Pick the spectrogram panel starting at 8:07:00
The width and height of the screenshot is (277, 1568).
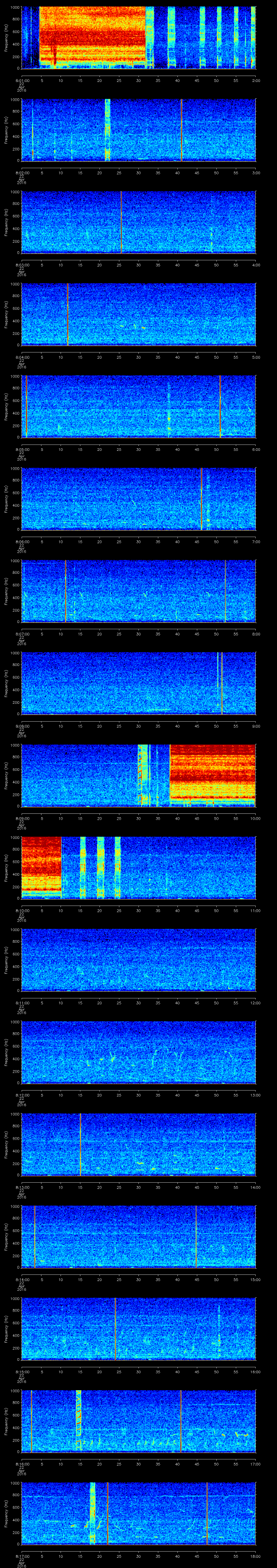pos(138,591)
